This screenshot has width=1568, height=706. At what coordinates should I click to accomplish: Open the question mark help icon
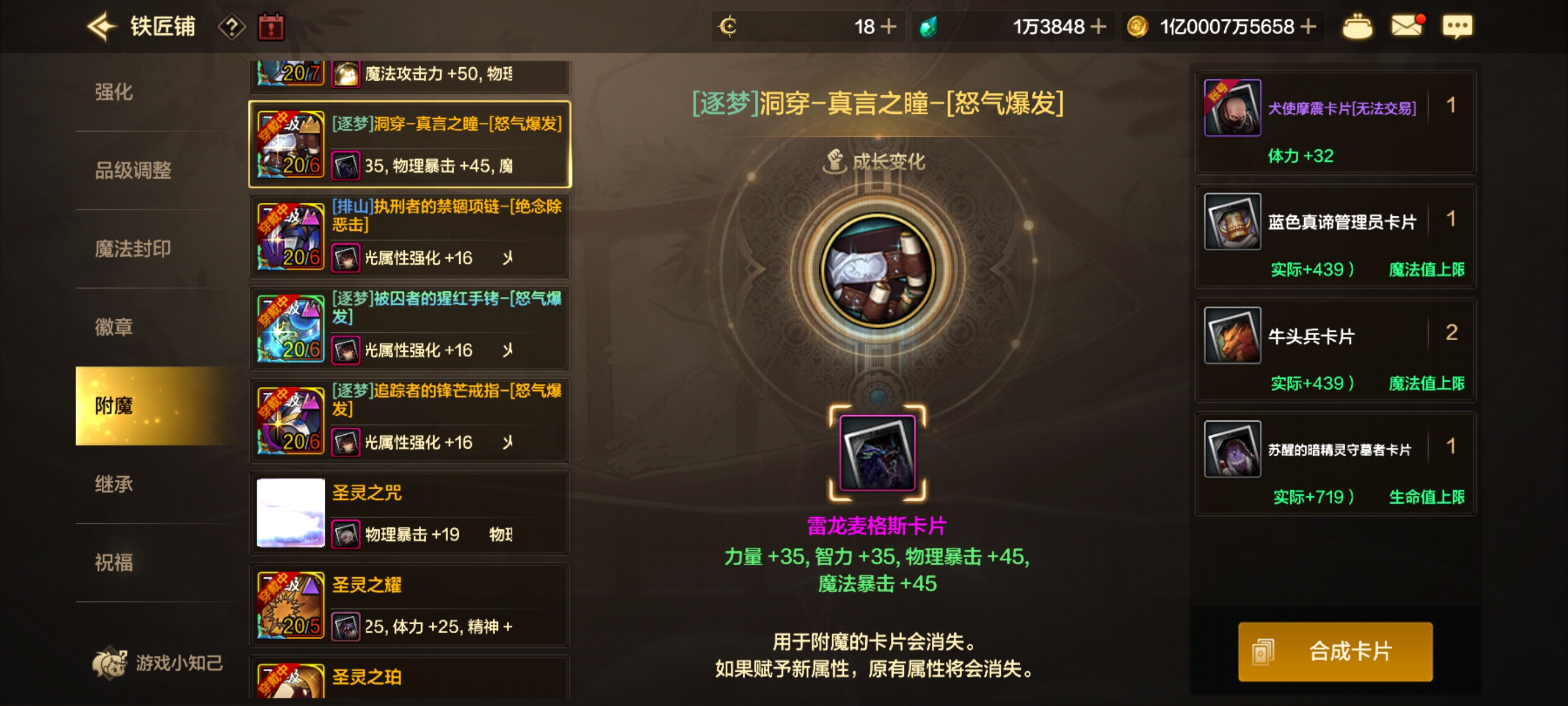[232, 27]
